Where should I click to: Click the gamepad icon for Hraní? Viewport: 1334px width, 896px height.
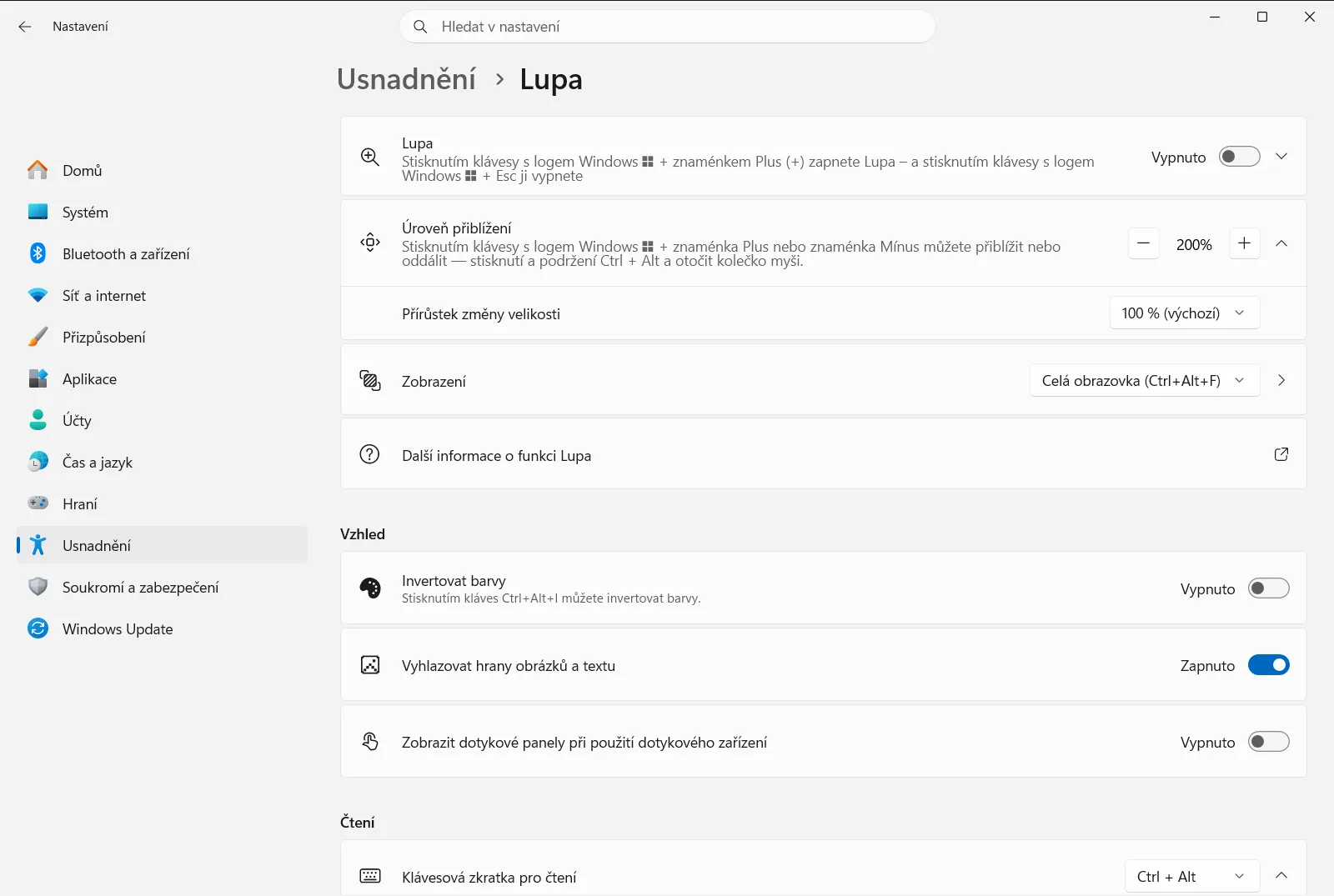38,503
